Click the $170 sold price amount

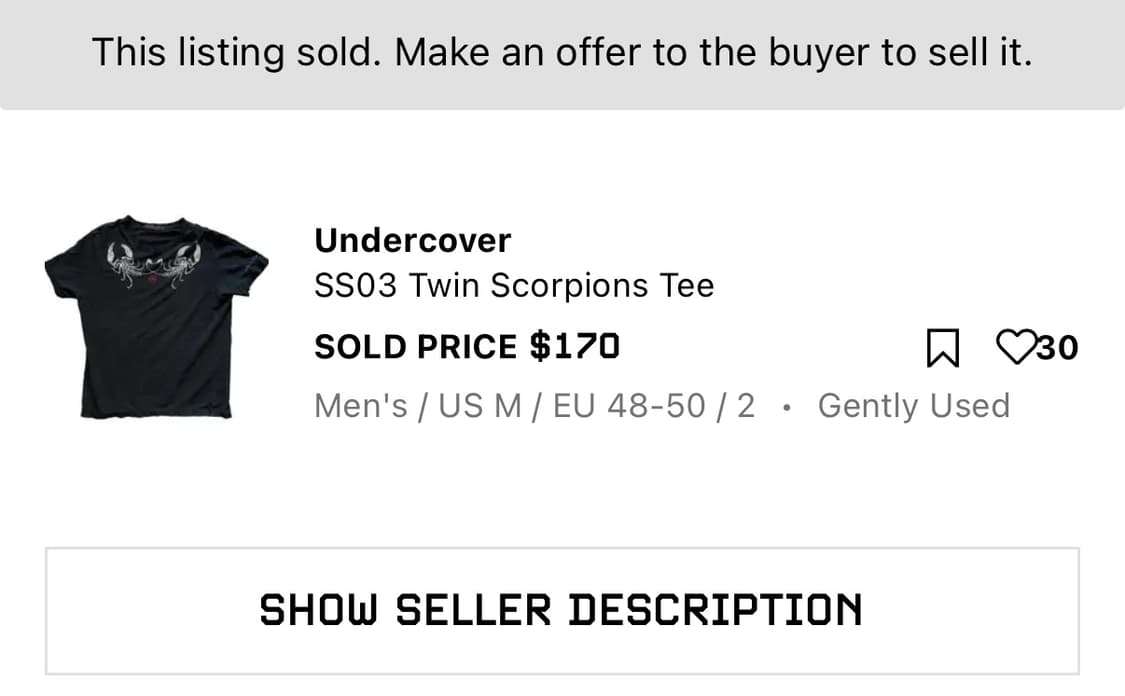coord(575,347)
